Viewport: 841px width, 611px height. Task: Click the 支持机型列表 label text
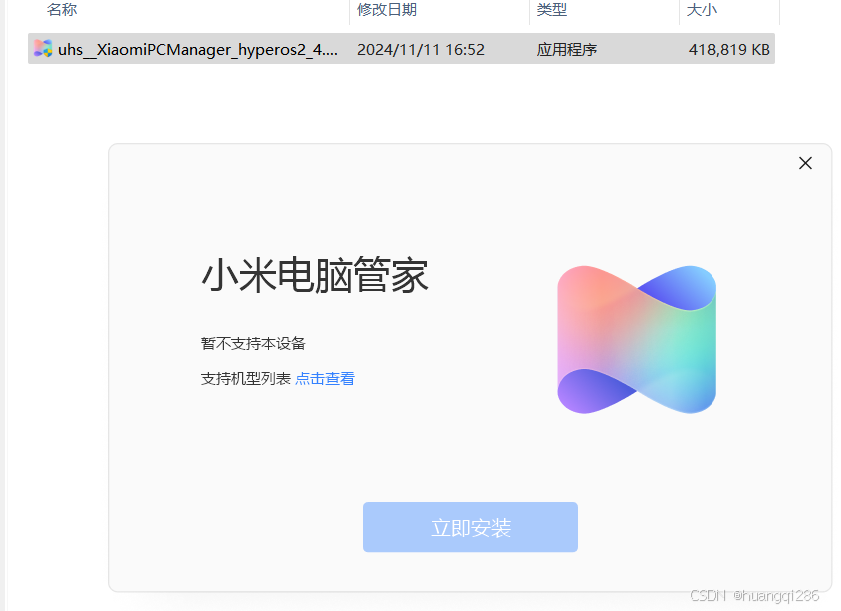[x=246, y=379]
